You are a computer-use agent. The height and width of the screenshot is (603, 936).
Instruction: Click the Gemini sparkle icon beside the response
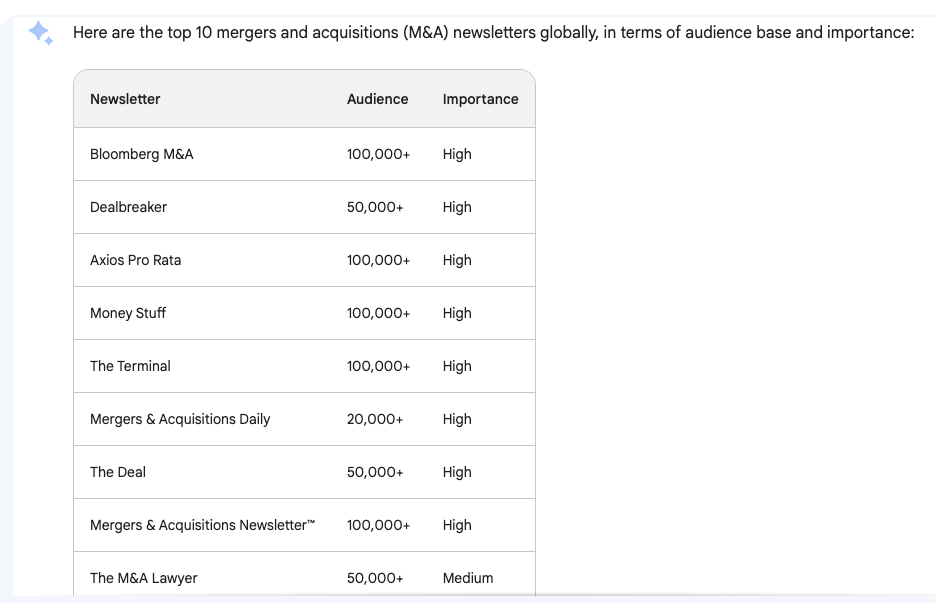pos(41,33)
